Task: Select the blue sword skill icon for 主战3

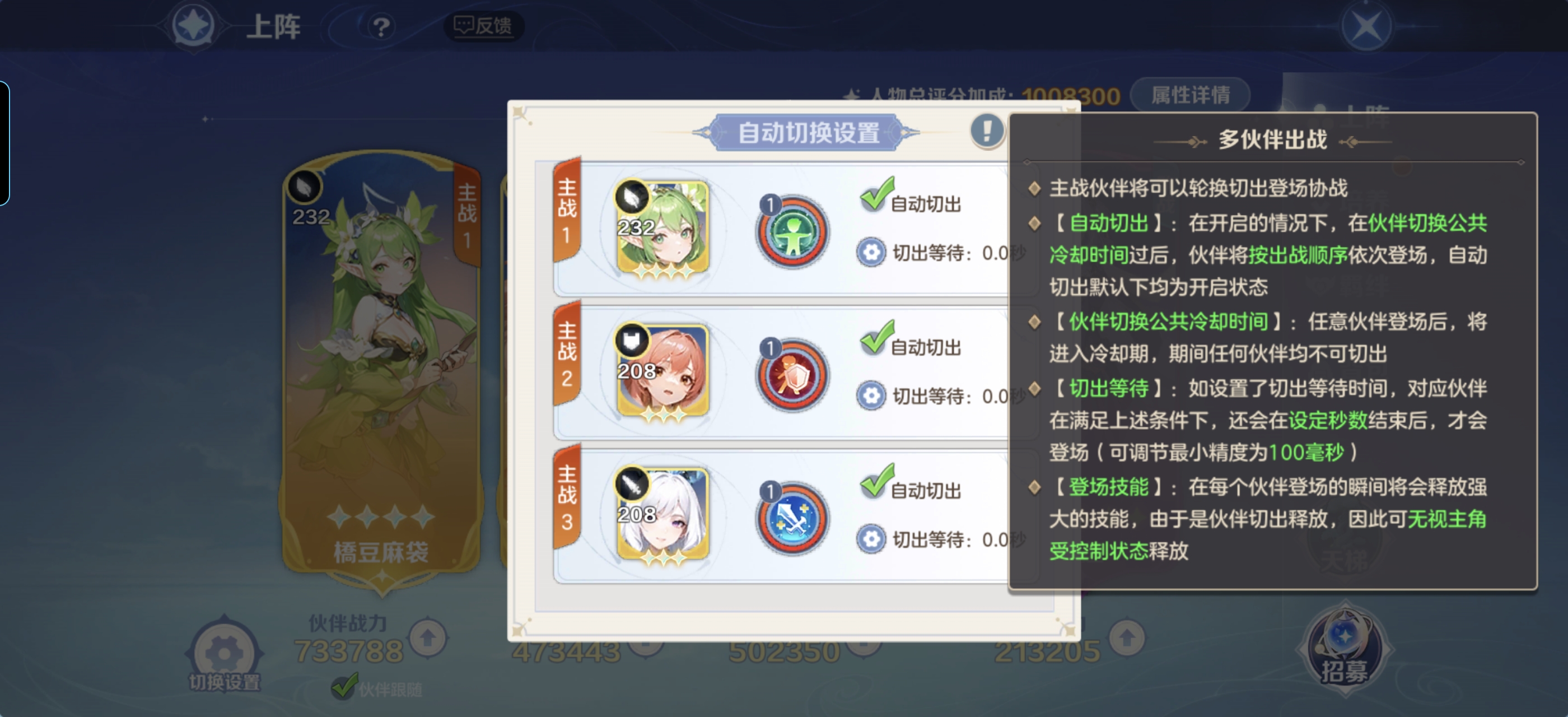Action: click(x=792, y=519)
